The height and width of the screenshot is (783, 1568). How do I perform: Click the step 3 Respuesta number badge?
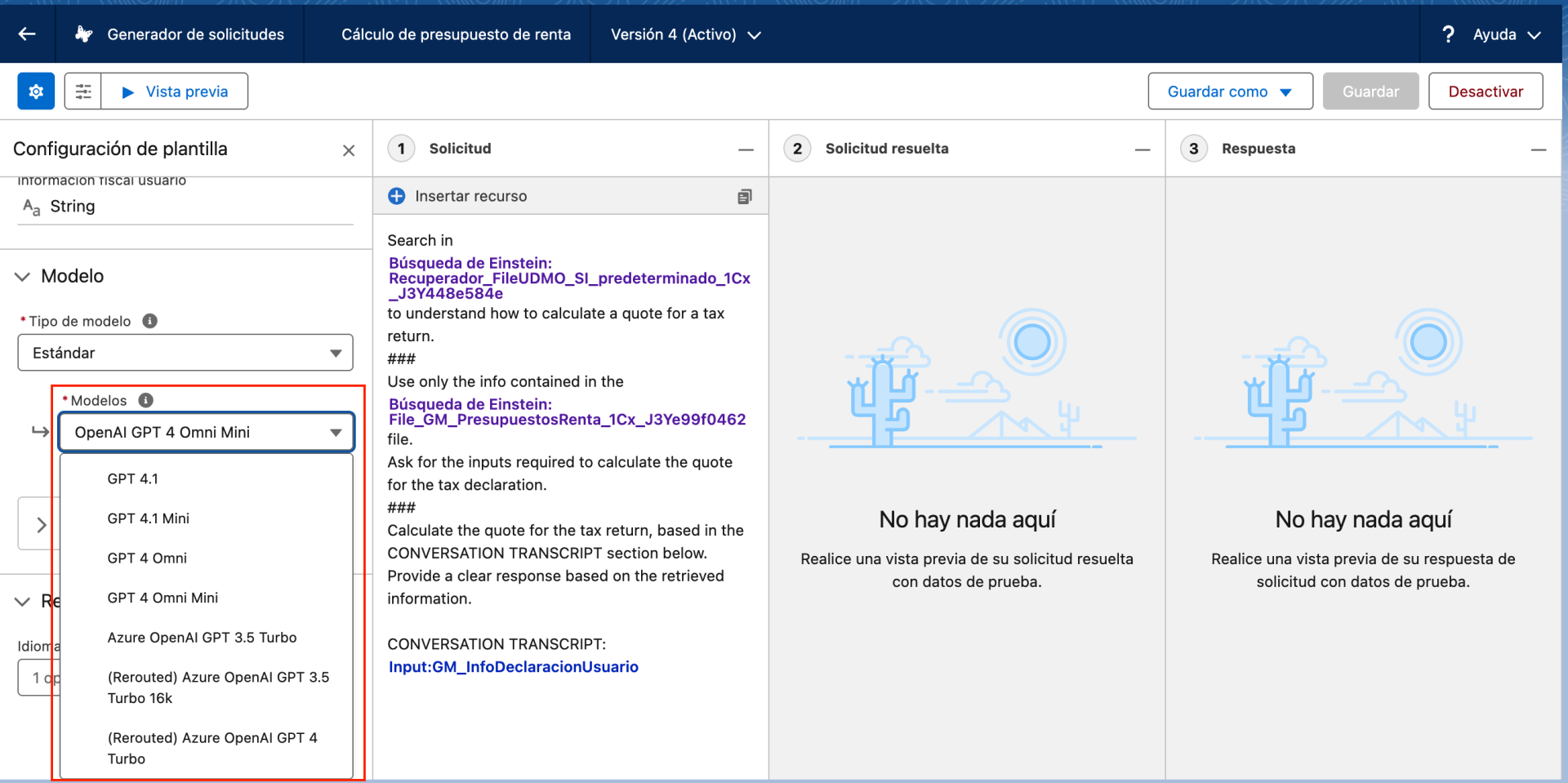pyautogui.click(x=1194, y=149)
